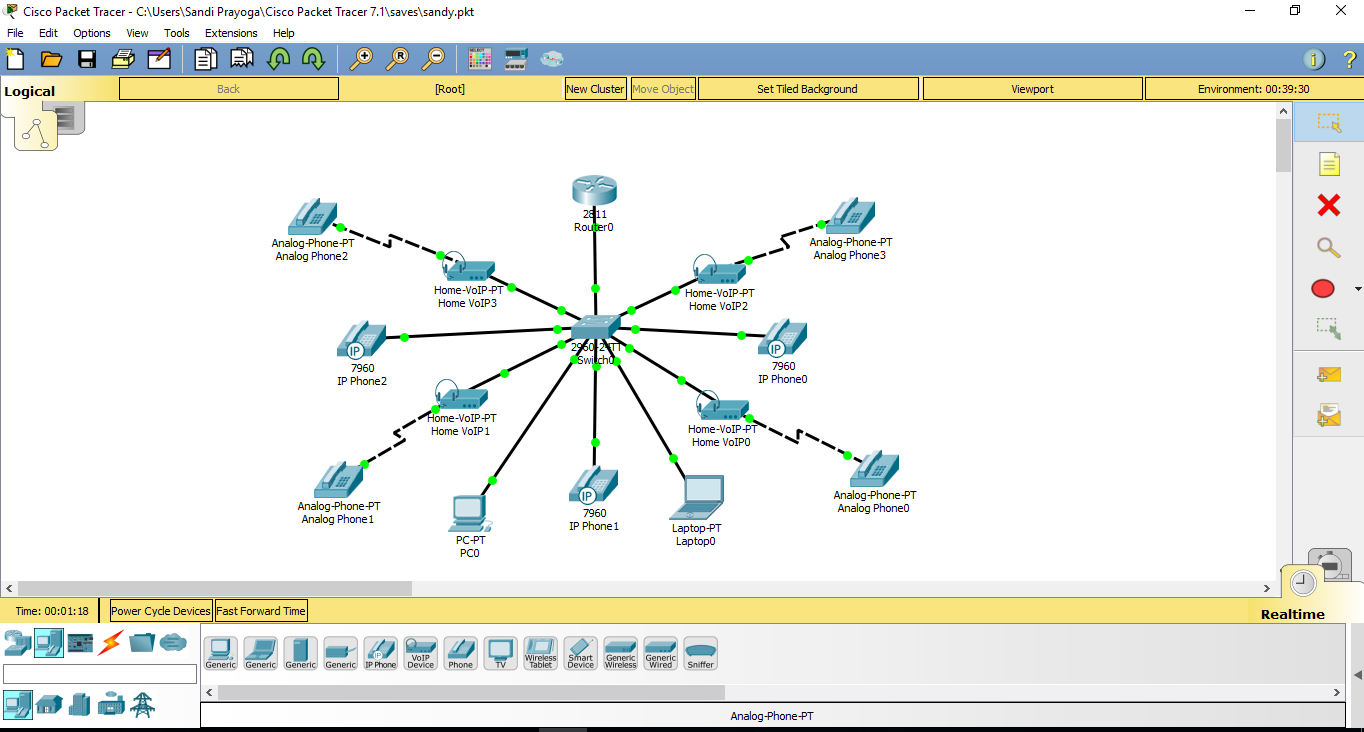The height and width of the screenshot is (732, 1364).
Task: Click the Fast Forward Time button
Action: coord(261,611)
